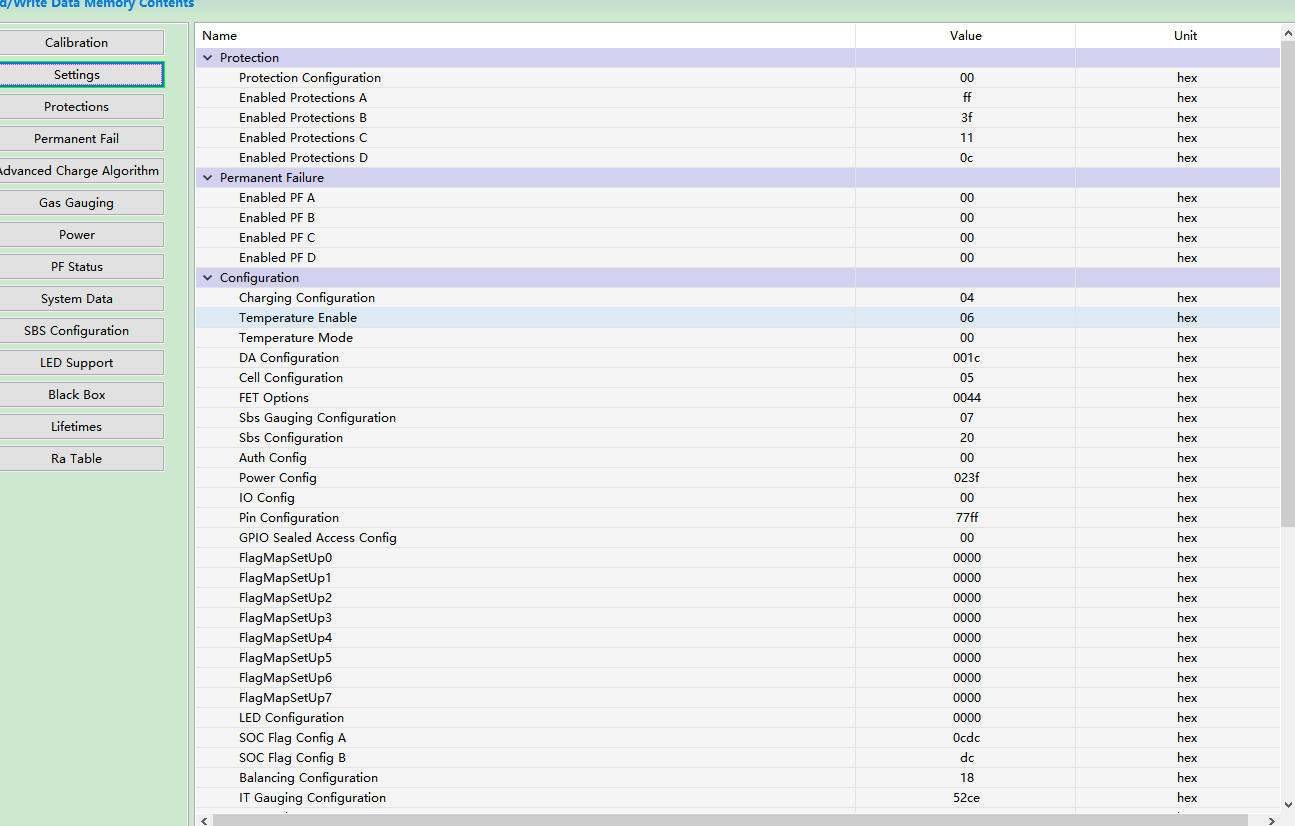Select the Enabled Protections C row

click(738, 138)
